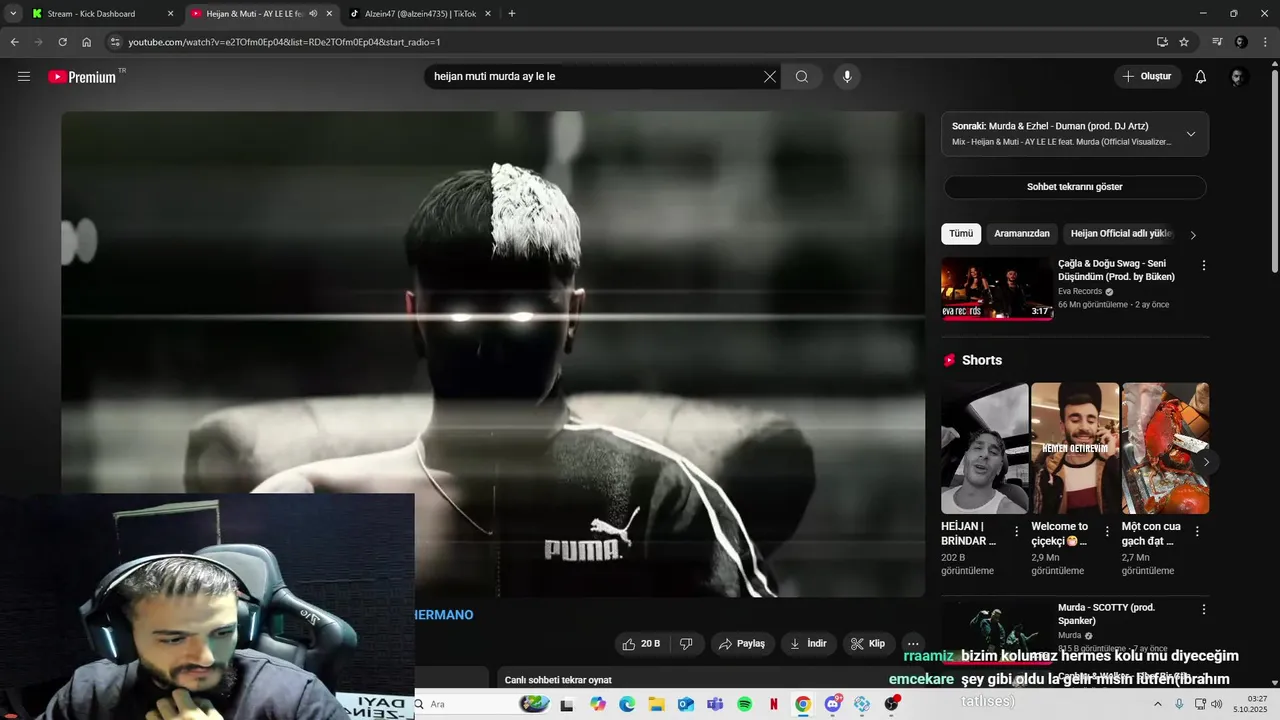
Task: Open Chrome media controls icon
Action: [x=1217, y=42]
